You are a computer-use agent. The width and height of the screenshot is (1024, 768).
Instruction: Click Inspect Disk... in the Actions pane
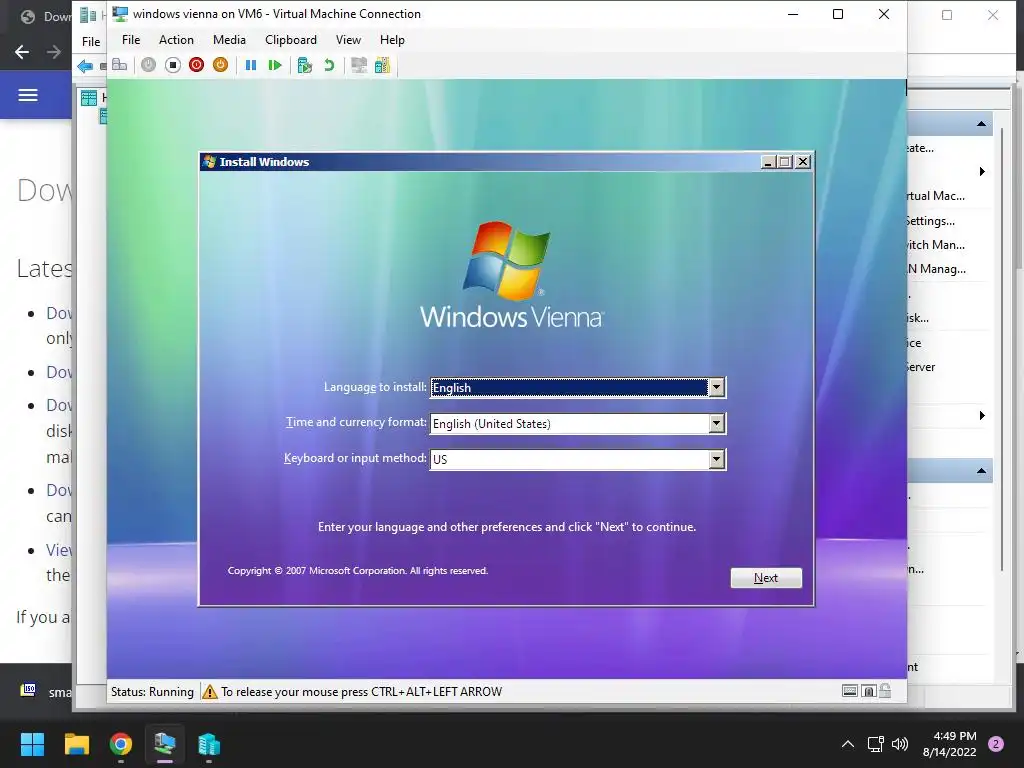coord(918,318)
